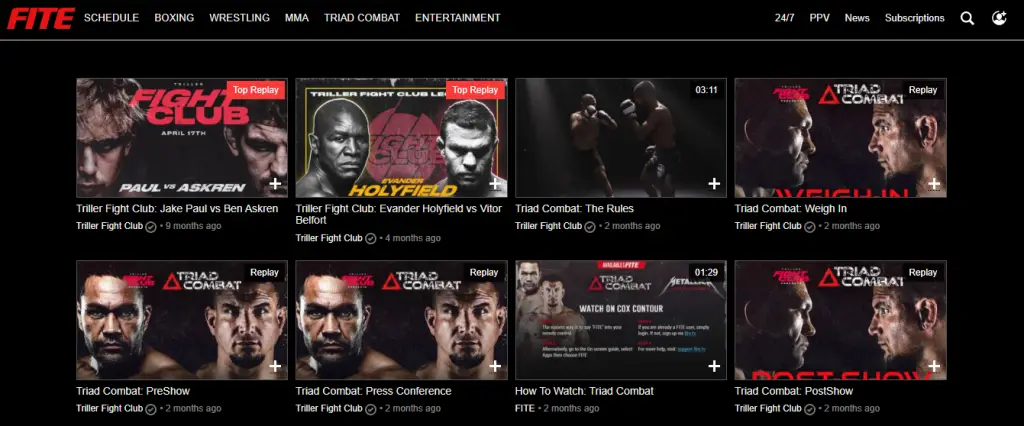Click verified badge under Jake Paul vs Ben Askren
The height and width of the screenshot is (426, 1024).
click(x=151, y=227)
